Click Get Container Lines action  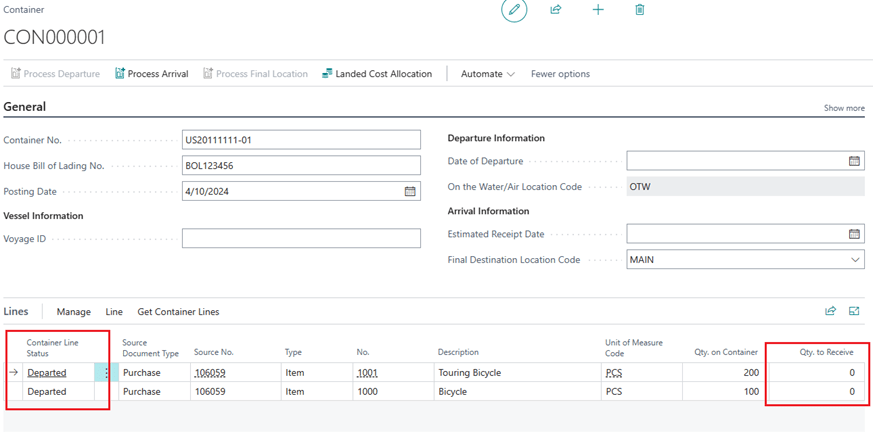pos(178,312)
